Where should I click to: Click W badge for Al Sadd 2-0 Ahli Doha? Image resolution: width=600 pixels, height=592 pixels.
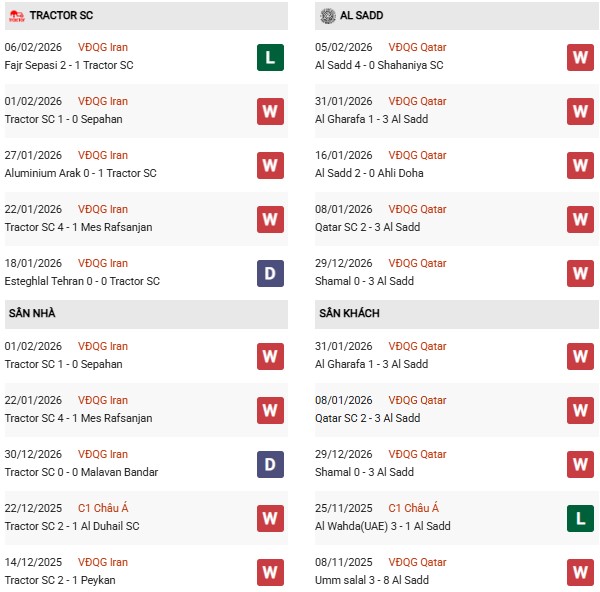(x=580, y=165)
